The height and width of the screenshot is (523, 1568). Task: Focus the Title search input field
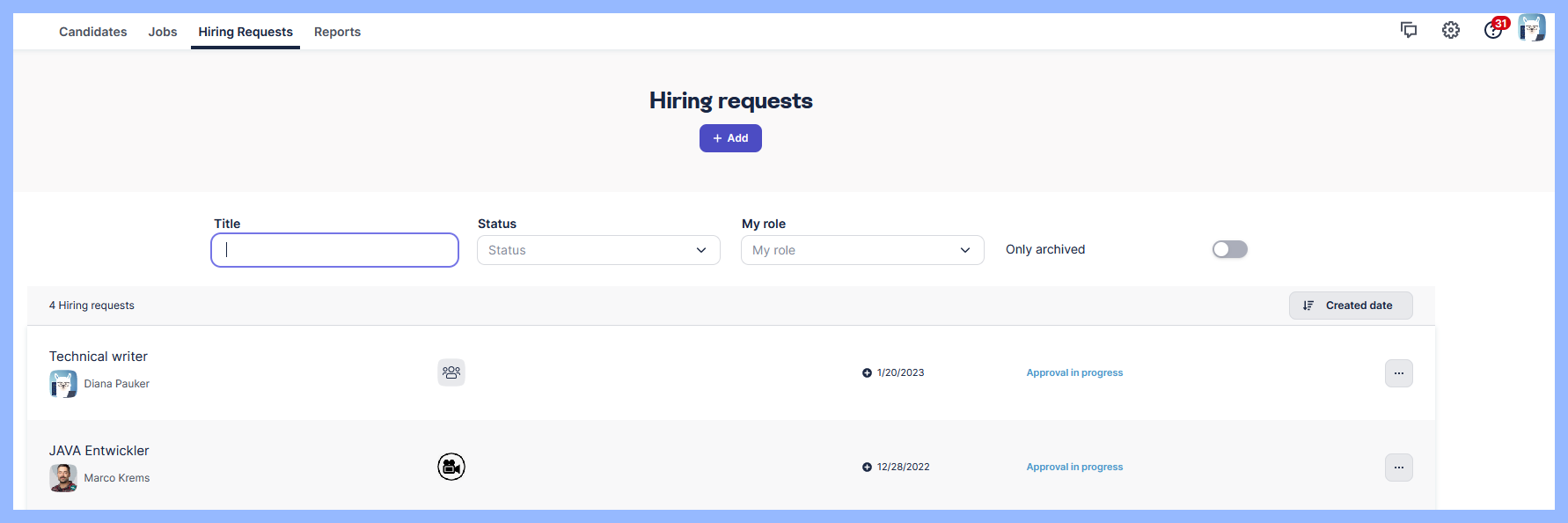(x=334, y=250)
